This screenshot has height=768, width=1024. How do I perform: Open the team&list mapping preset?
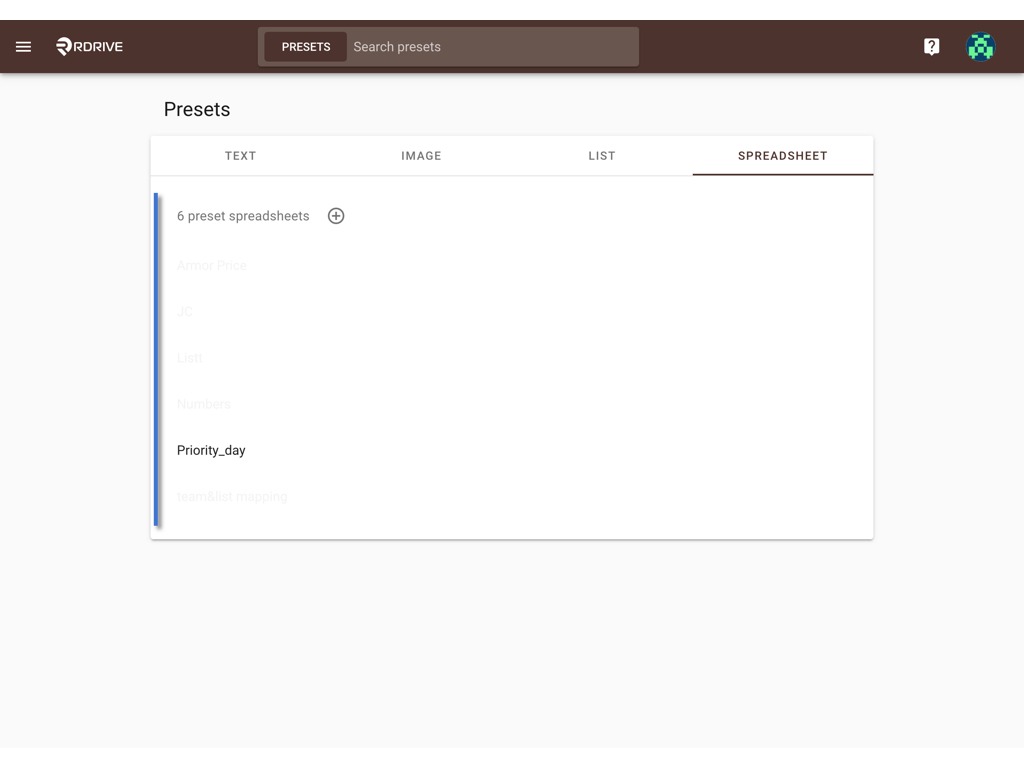(232, 497)
